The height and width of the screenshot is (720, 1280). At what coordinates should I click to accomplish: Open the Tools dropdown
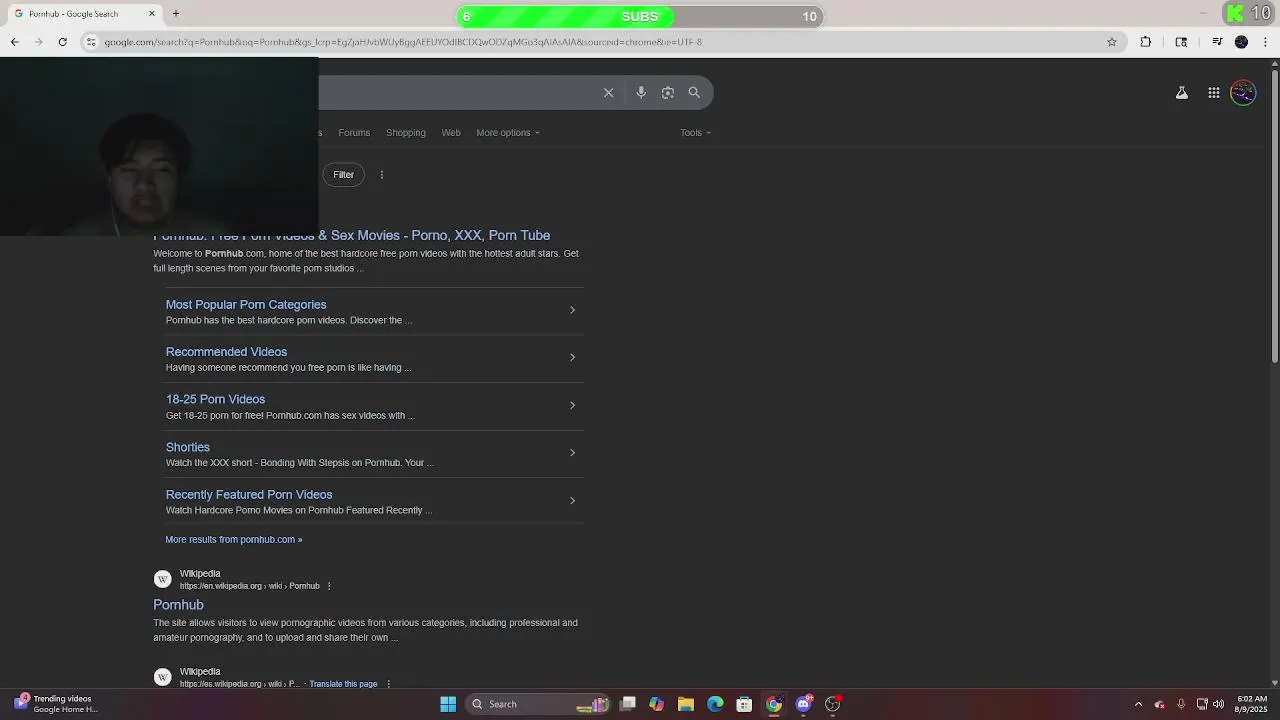click(x=696, y=132)
